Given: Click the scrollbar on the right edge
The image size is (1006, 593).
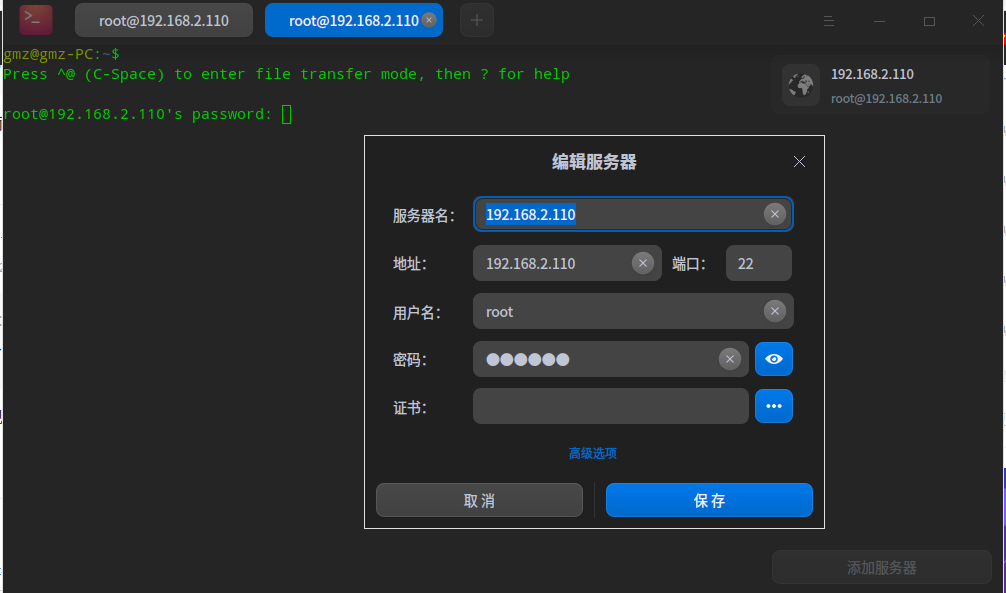Looking at the screenshot, I should [1001, 300].
